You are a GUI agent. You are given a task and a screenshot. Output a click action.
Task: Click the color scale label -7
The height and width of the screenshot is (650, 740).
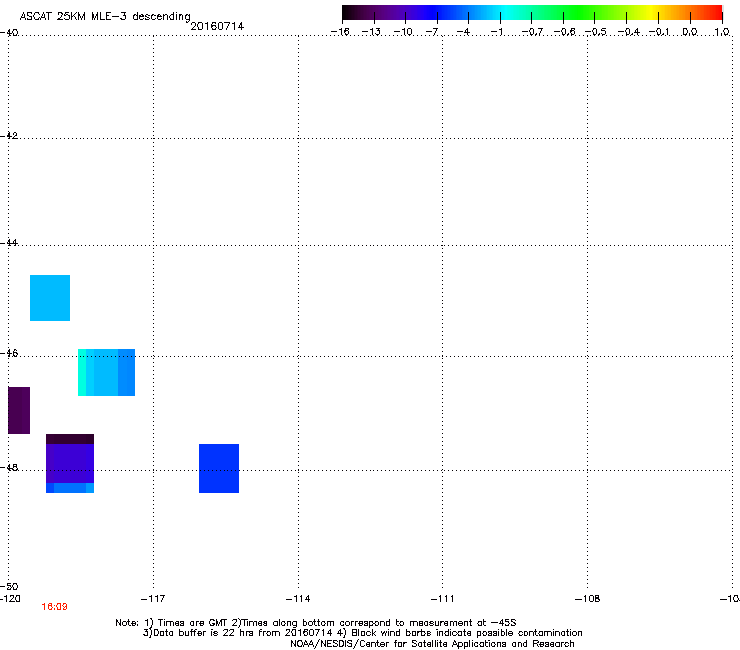(432, 32)
